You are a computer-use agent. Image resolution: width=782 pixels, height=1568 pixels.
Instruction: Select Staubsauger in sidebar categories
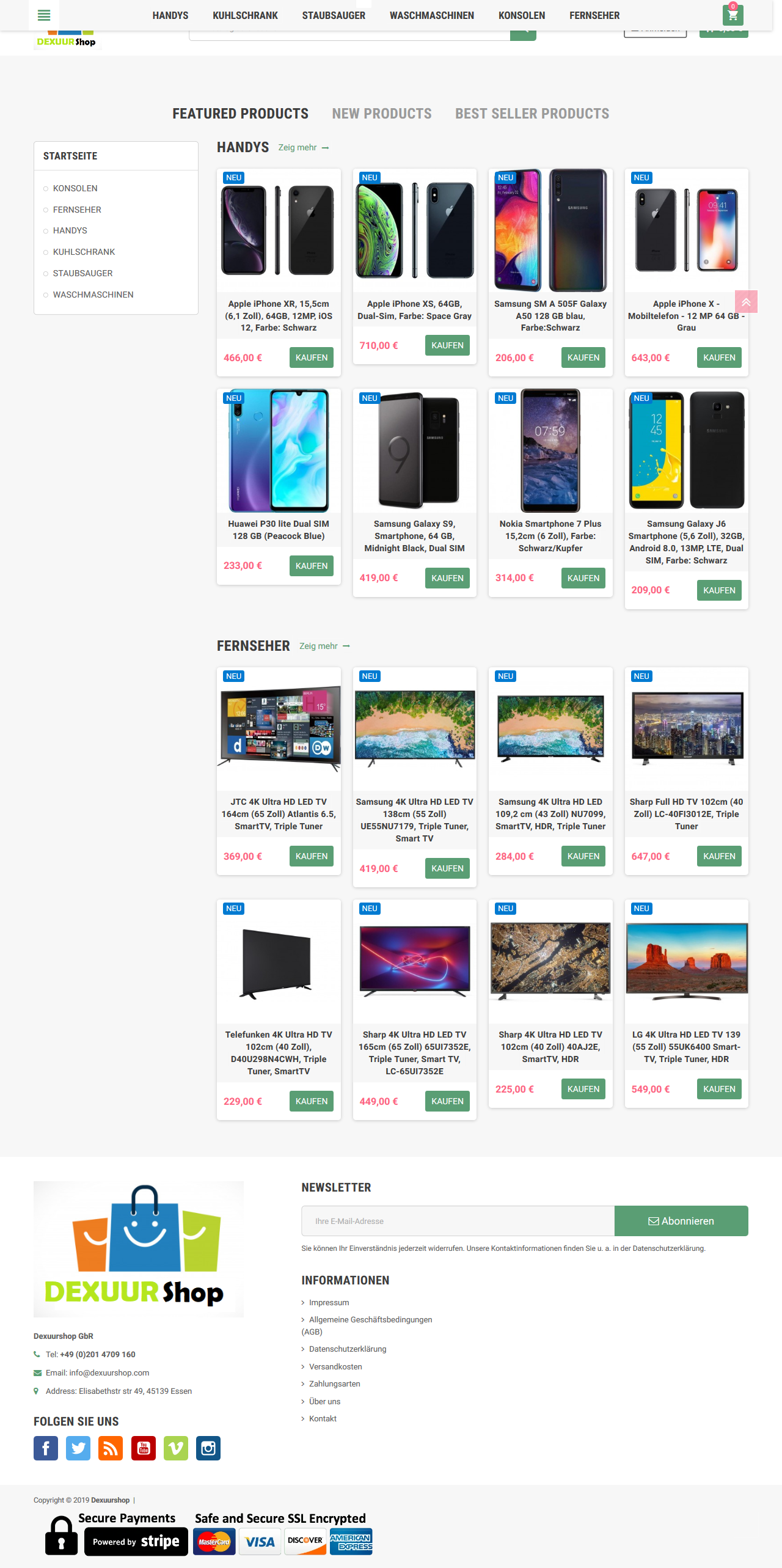pyautogui.click(x=82, y=273)
